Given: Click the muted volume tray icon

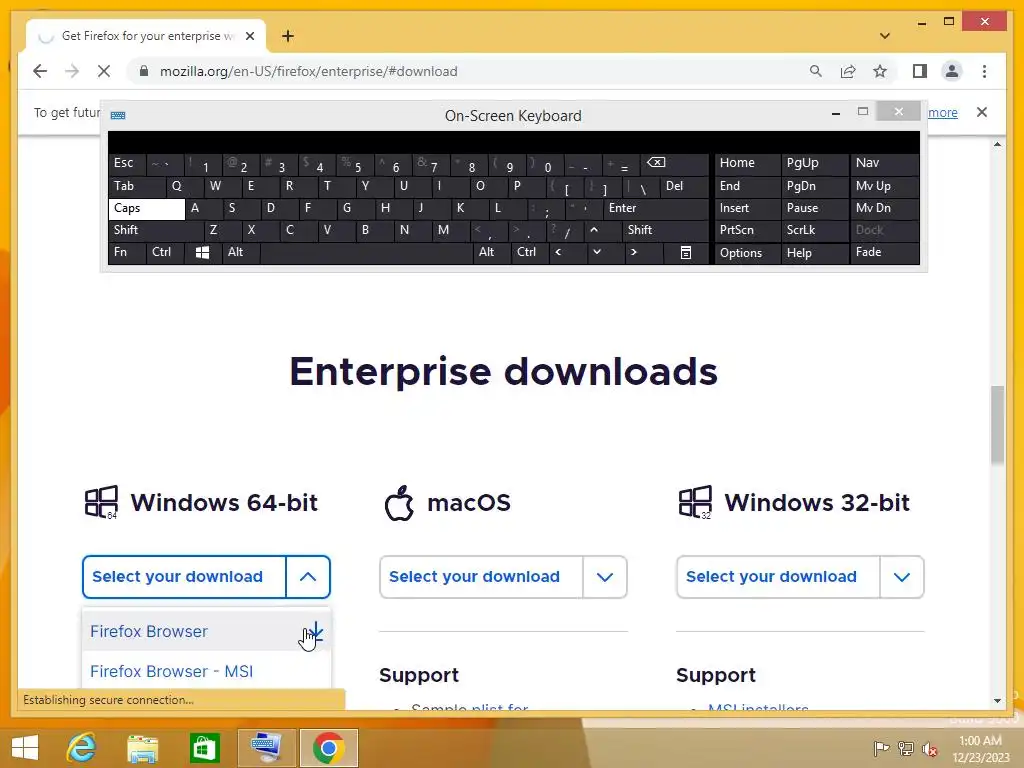Looking at the screenshot, I should point(929,748).
